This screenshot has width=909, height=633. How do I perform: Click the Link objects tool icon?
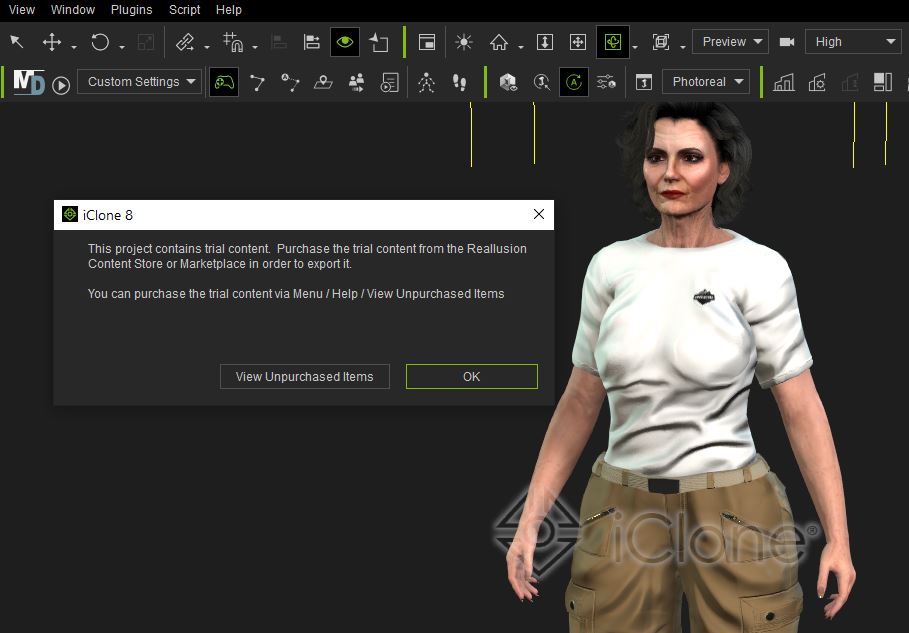185,42
